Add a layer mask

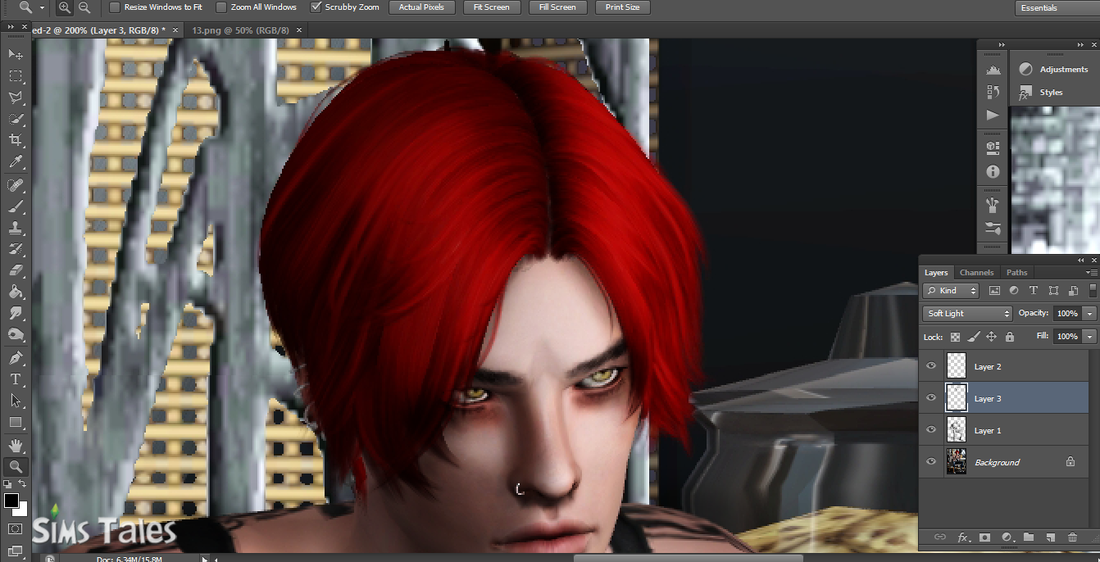pyautogui.click(x=984, y=537)
